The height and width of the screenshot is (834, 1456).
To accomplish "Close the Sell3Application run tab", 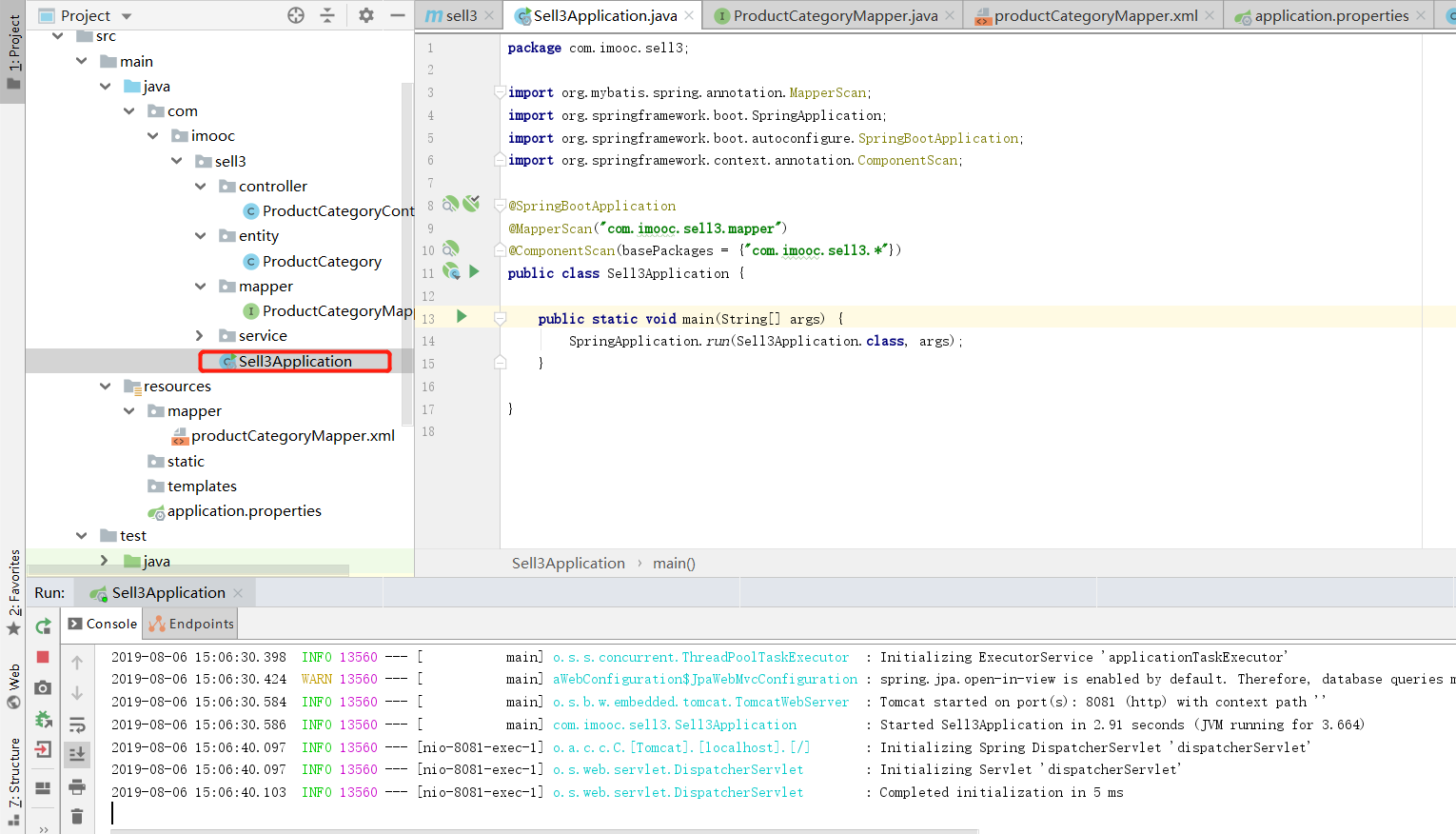I will click(x=238, y=593).
